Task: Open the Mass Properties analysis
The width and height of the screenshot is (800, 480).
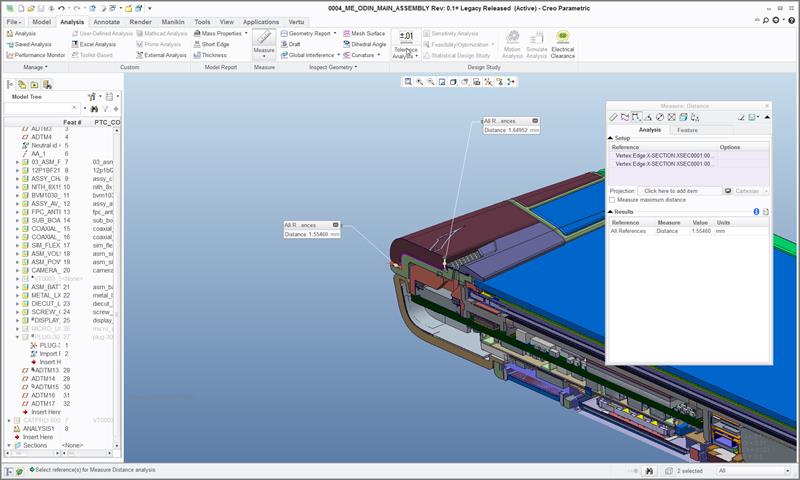Action: [220, 33]
